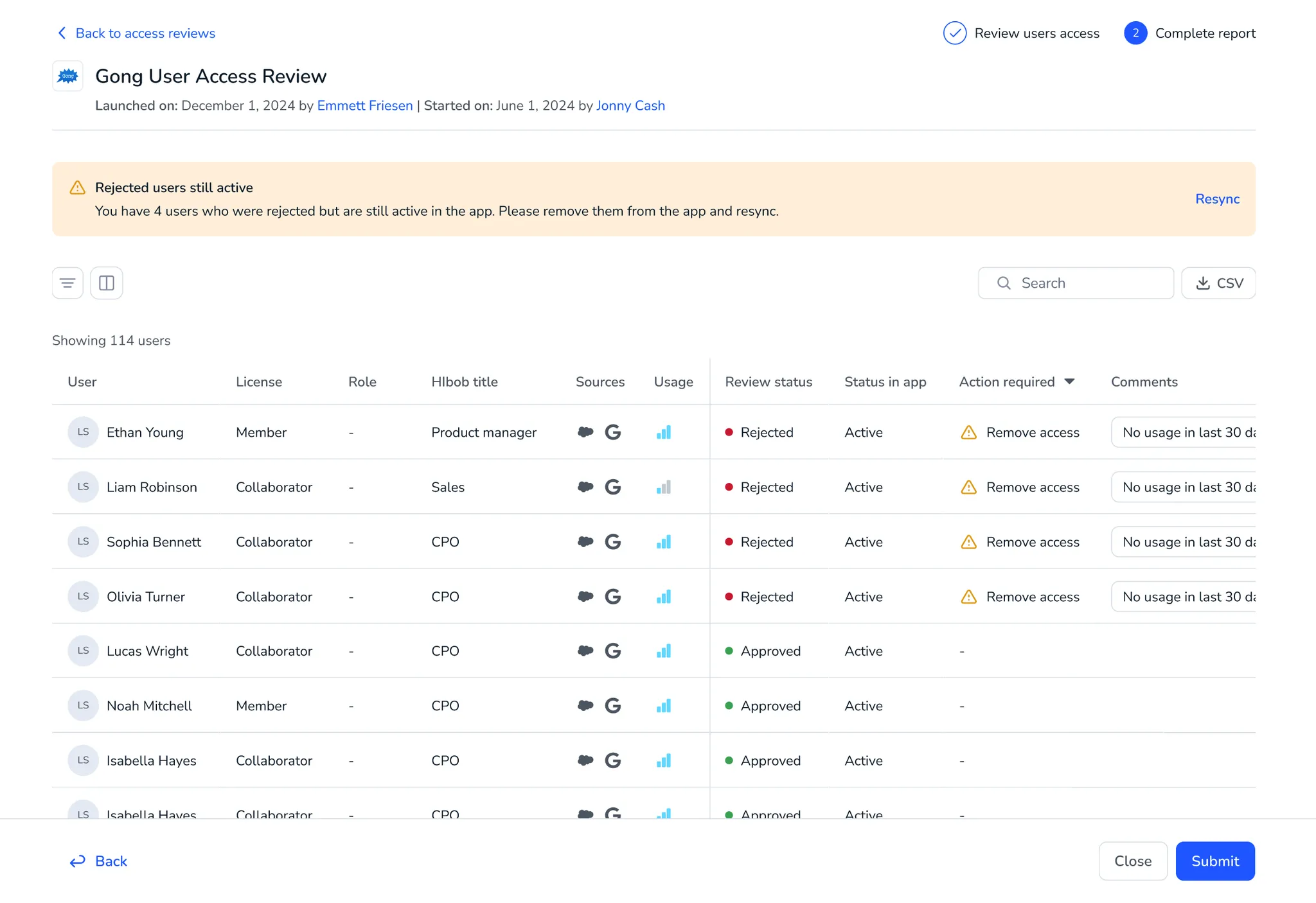Click Ethan Young's usage bar chart icon

(664, 432)
